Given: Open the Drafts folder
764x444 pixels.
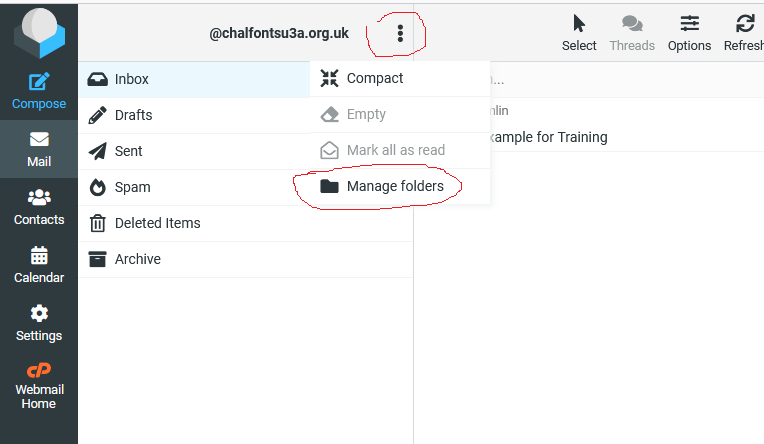Looking at the screenshot, I should coord(133,115).
